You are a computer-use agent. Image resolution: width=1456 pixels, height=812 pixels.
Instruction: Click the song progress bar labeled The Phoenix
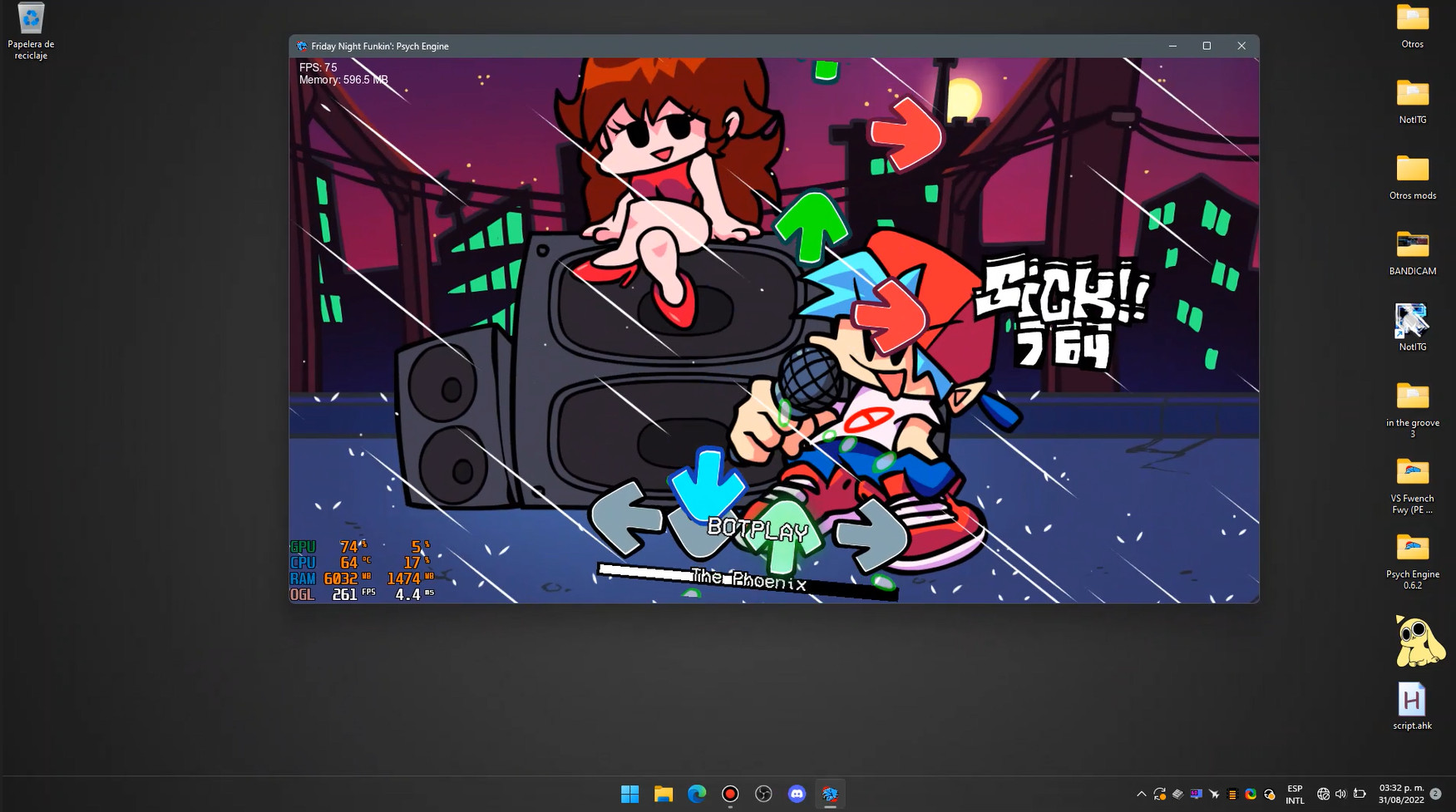747,579
